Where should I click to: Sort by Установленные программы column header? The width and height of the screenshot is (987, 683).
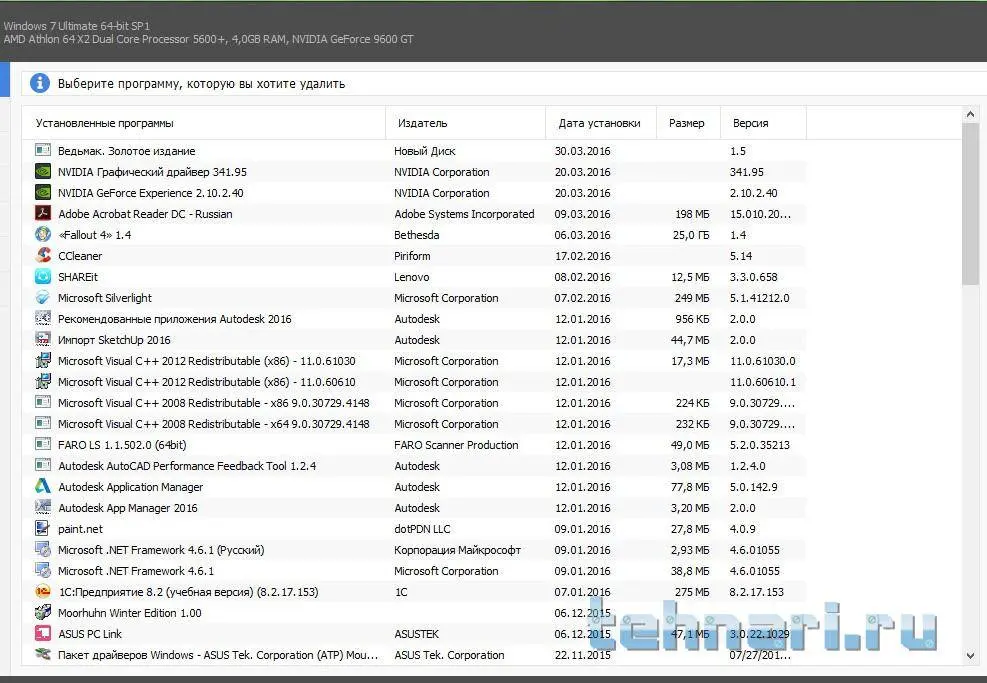point(203,123)
